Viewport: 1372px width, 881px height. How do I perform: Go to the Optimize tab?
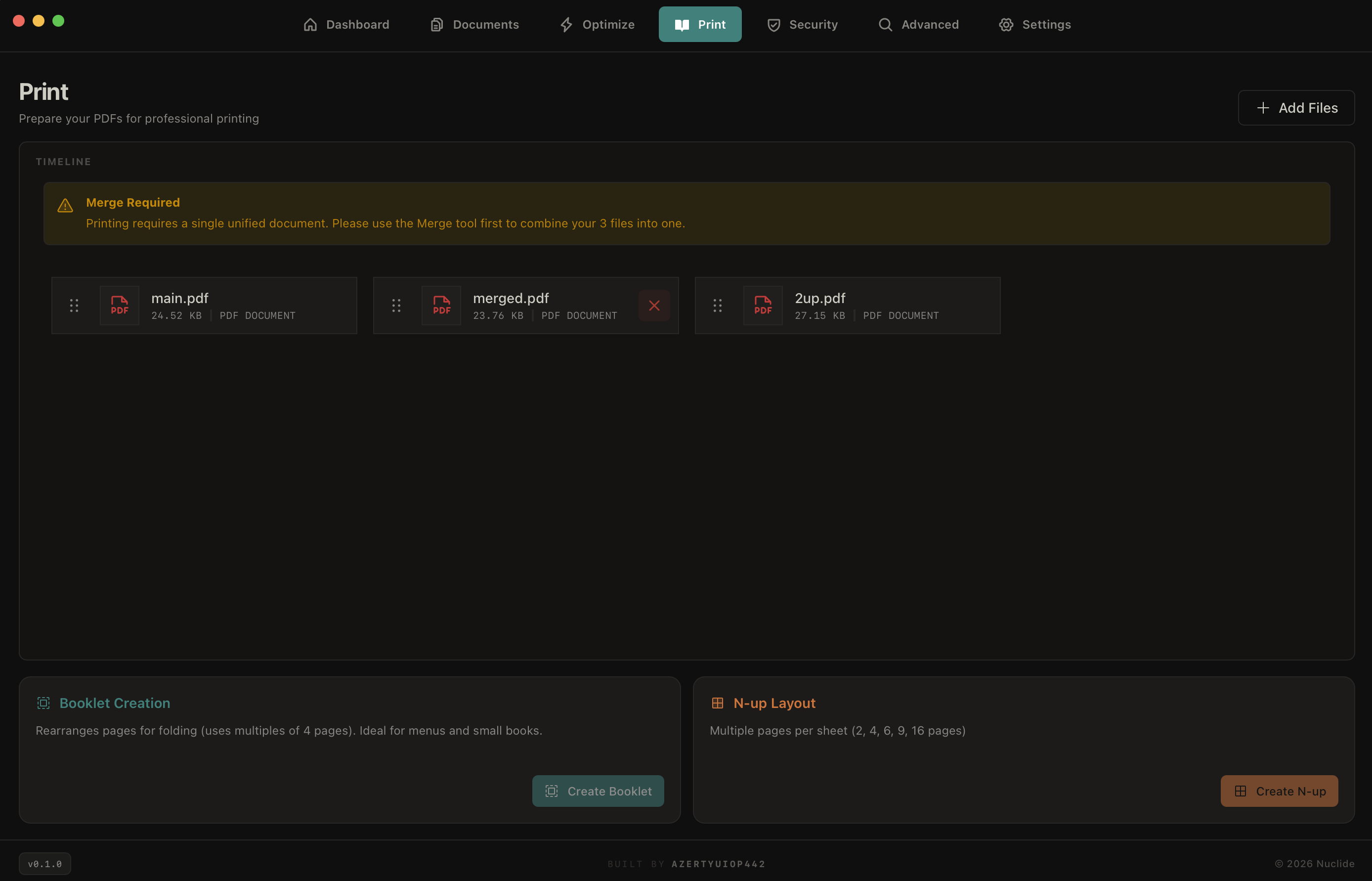point(597,25)
